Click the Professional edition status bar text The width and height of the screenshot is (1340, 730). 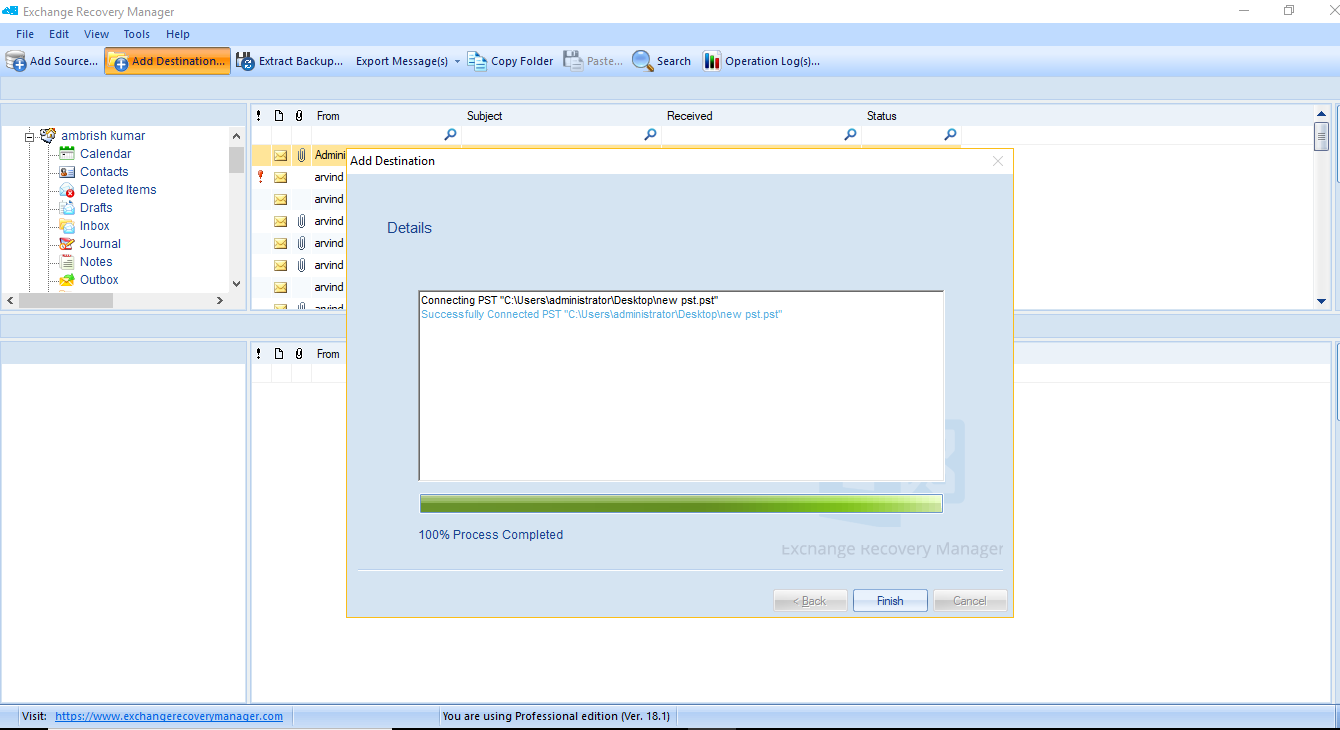tap(556, 716)
